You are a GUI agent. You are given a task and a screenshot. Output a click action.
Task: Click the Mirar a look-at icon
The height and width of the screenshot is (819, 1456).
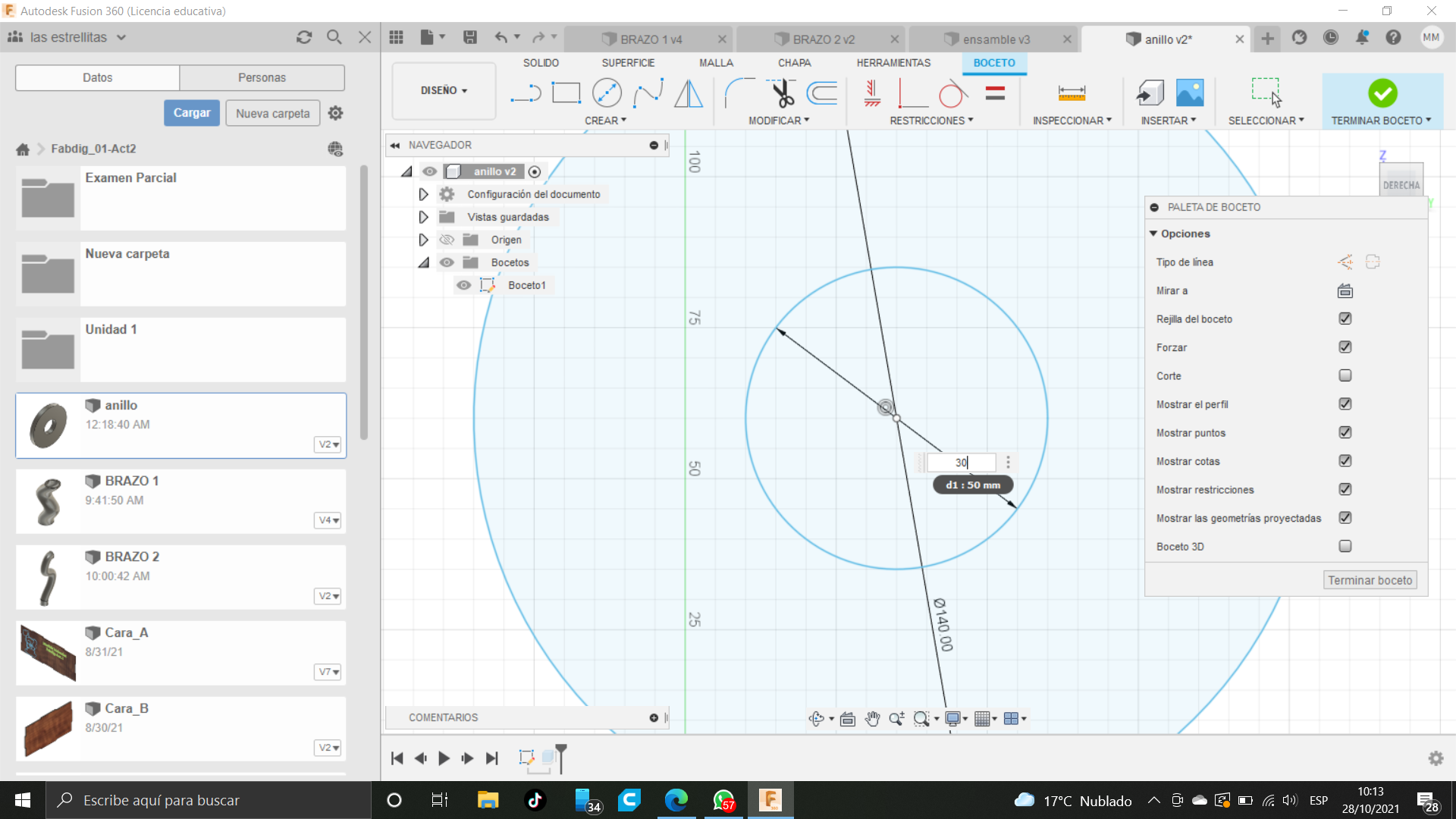coord(1345,290)
